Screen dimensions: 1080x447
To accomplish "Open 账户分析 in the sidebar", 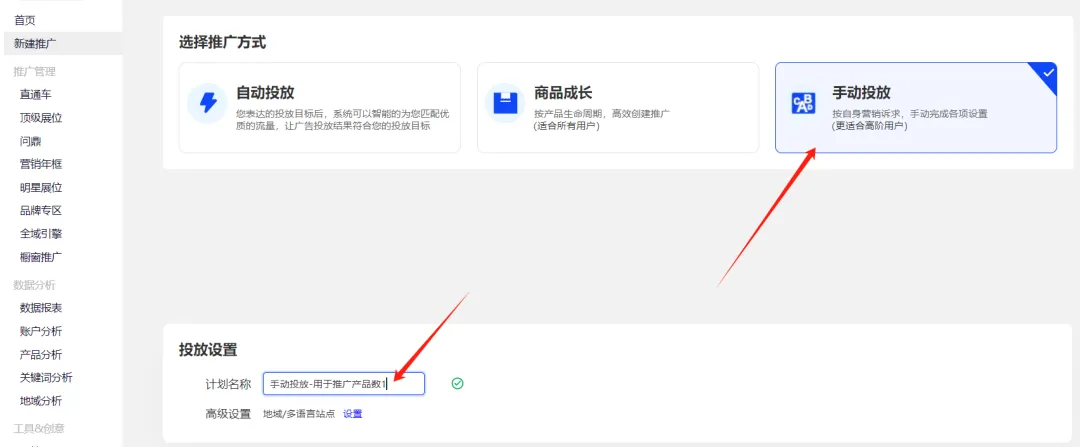I will (x=41, y=331).
